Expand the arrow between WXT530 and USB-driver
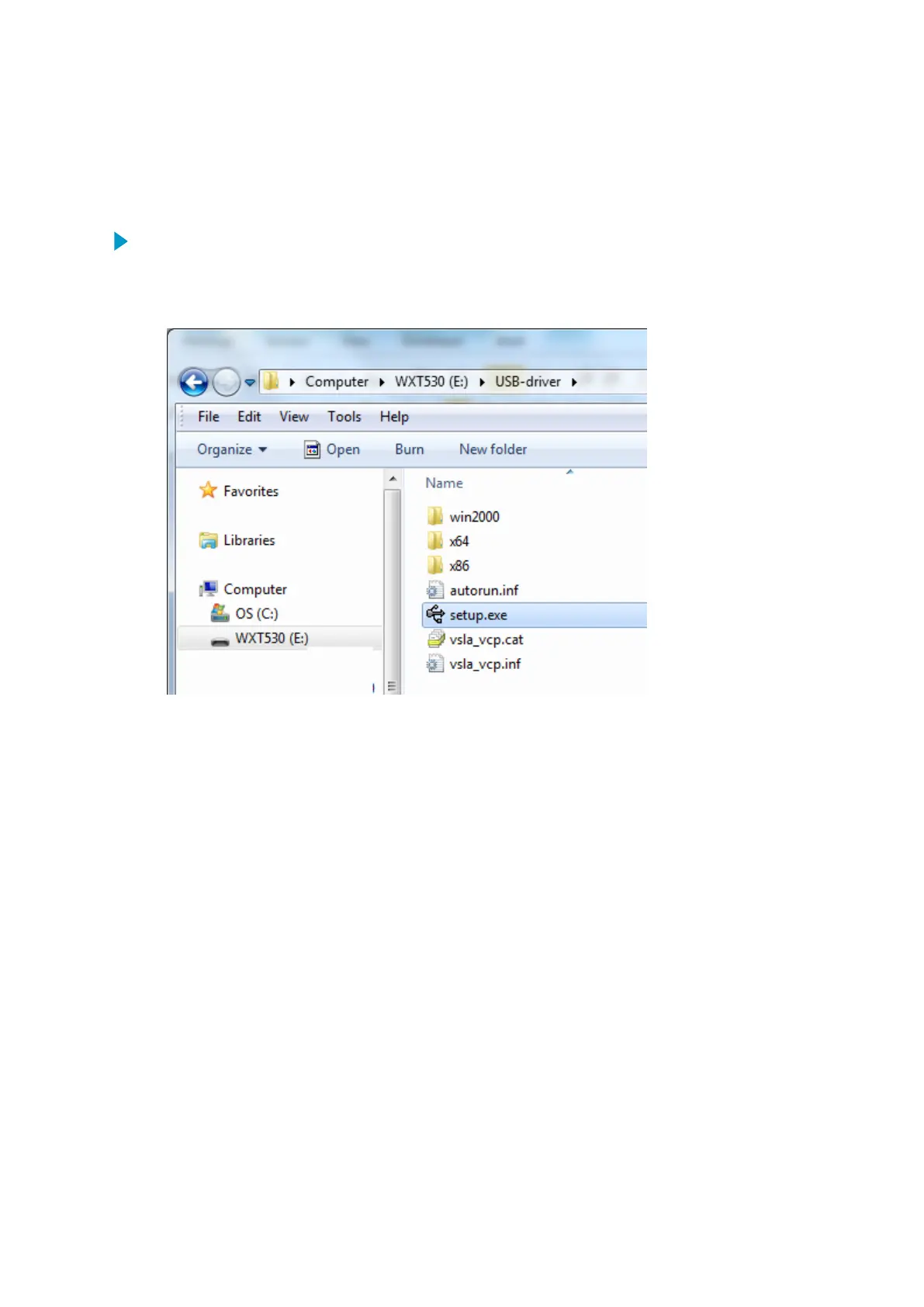This screenshot has height=1307, width=924. (482, 382)
